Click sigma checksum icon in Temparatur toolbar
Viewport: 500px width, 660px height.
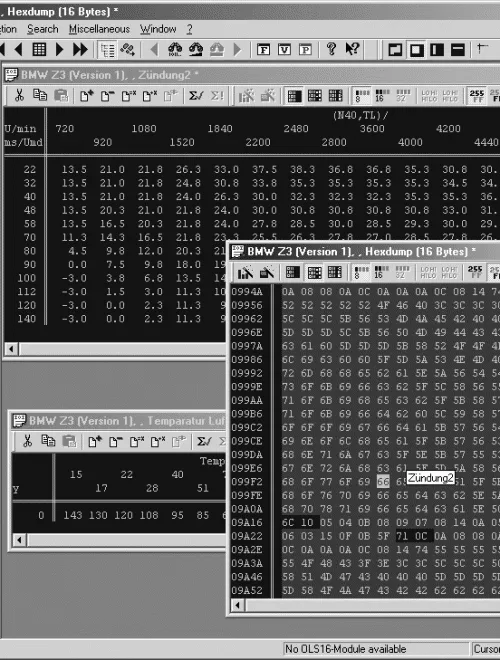tap(204, 441)
